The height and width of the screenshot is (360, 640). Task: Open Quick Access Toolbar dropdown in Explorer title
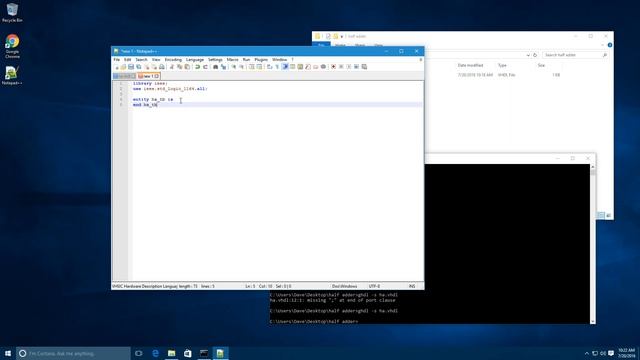coord(342,36)
